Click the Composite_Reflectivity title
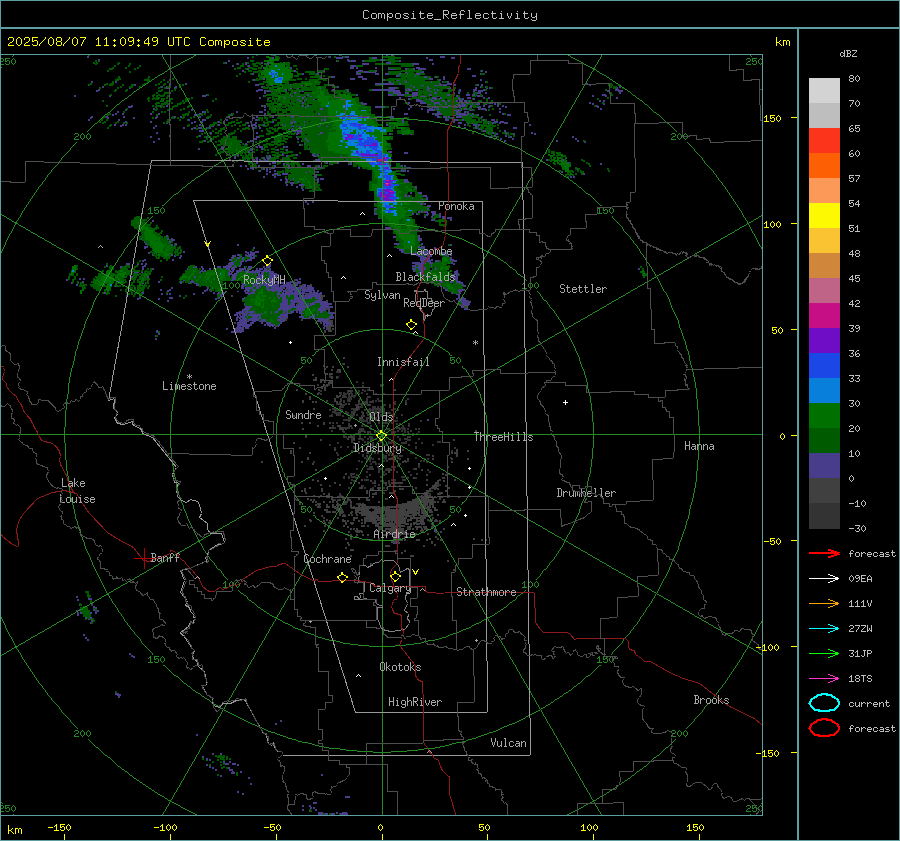900x841 pixels. point(450,15)
